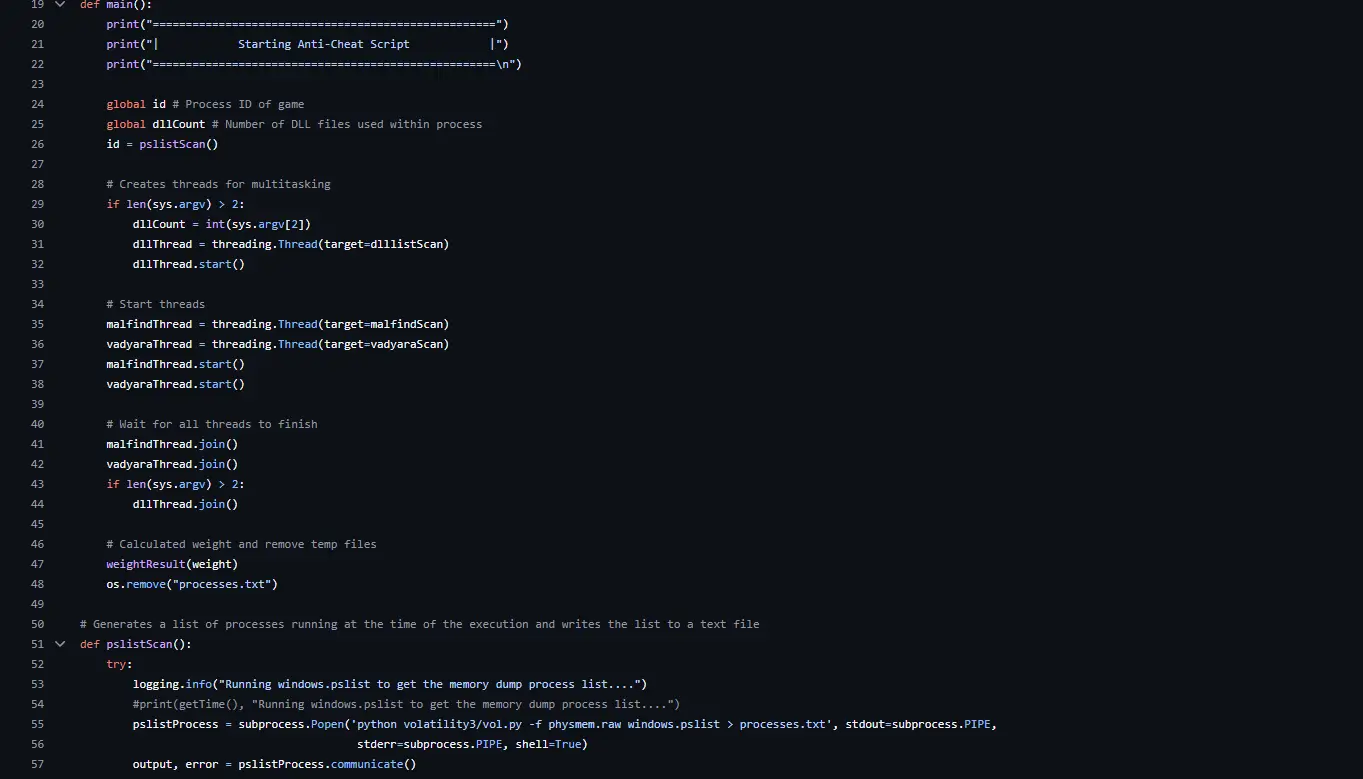The height and width of the screenshot is (779, 1363).
Task: Click the string "processes.txt" on line 48
Action: pyautogui.click(x=225, y=584)
